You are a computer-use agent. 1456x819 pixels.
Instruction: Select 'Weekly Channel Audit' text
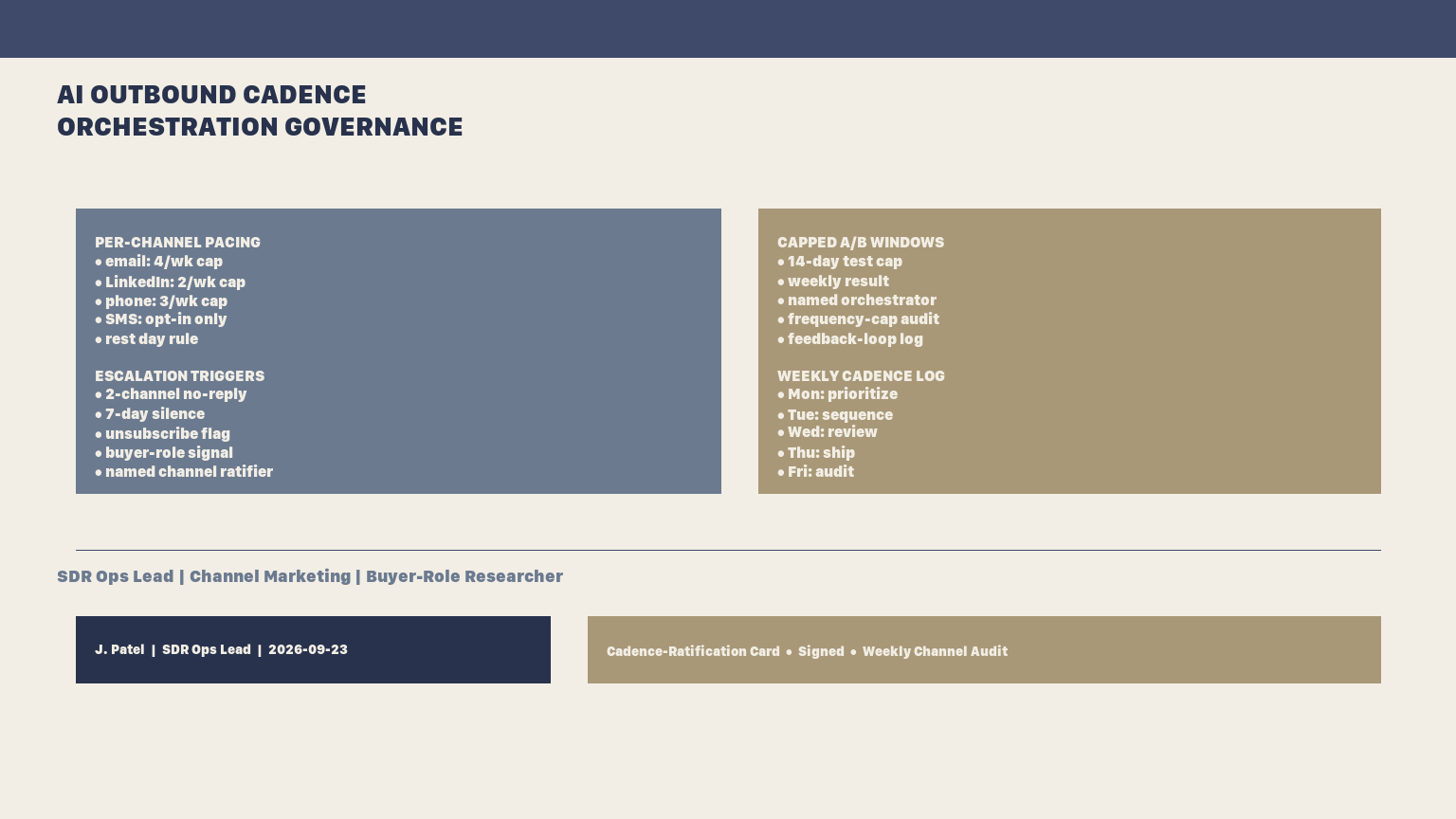click(935, 652)
